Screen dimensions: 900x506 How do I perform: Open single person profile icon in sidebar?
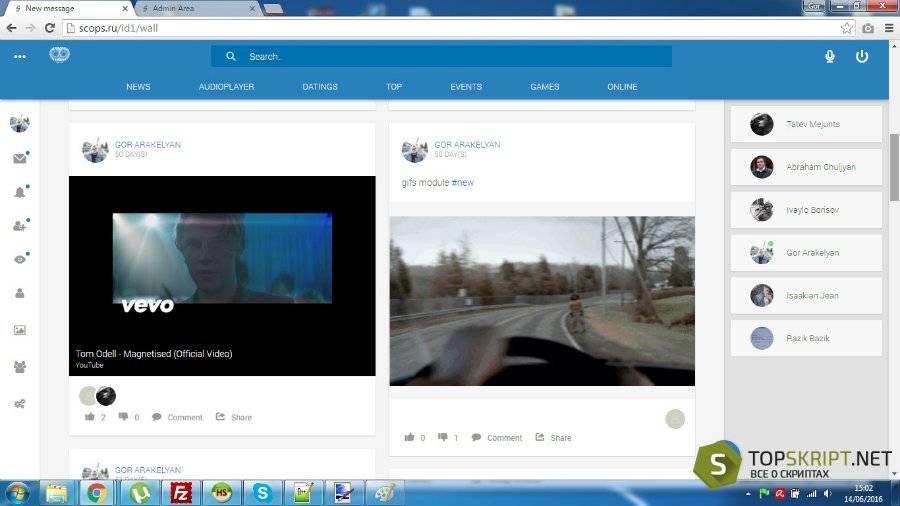tap(20, 293)
